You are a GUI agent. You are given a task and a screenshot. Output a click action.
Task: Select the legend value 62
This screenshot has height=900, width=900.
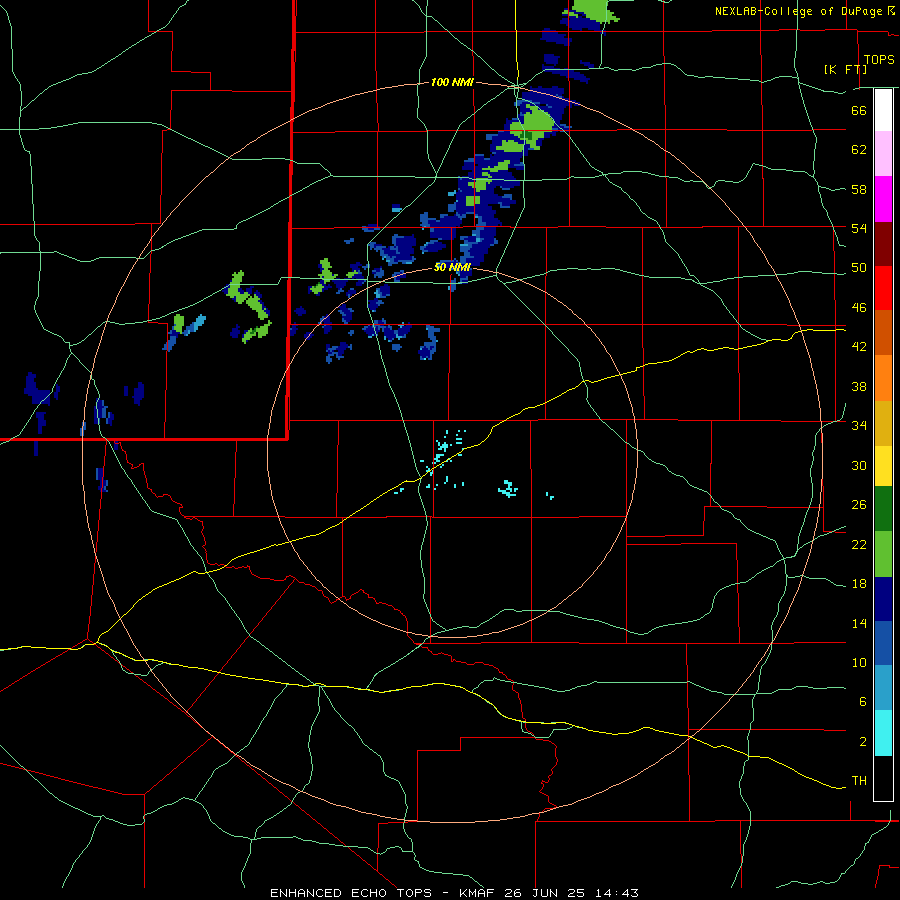[x=859, y=149]
